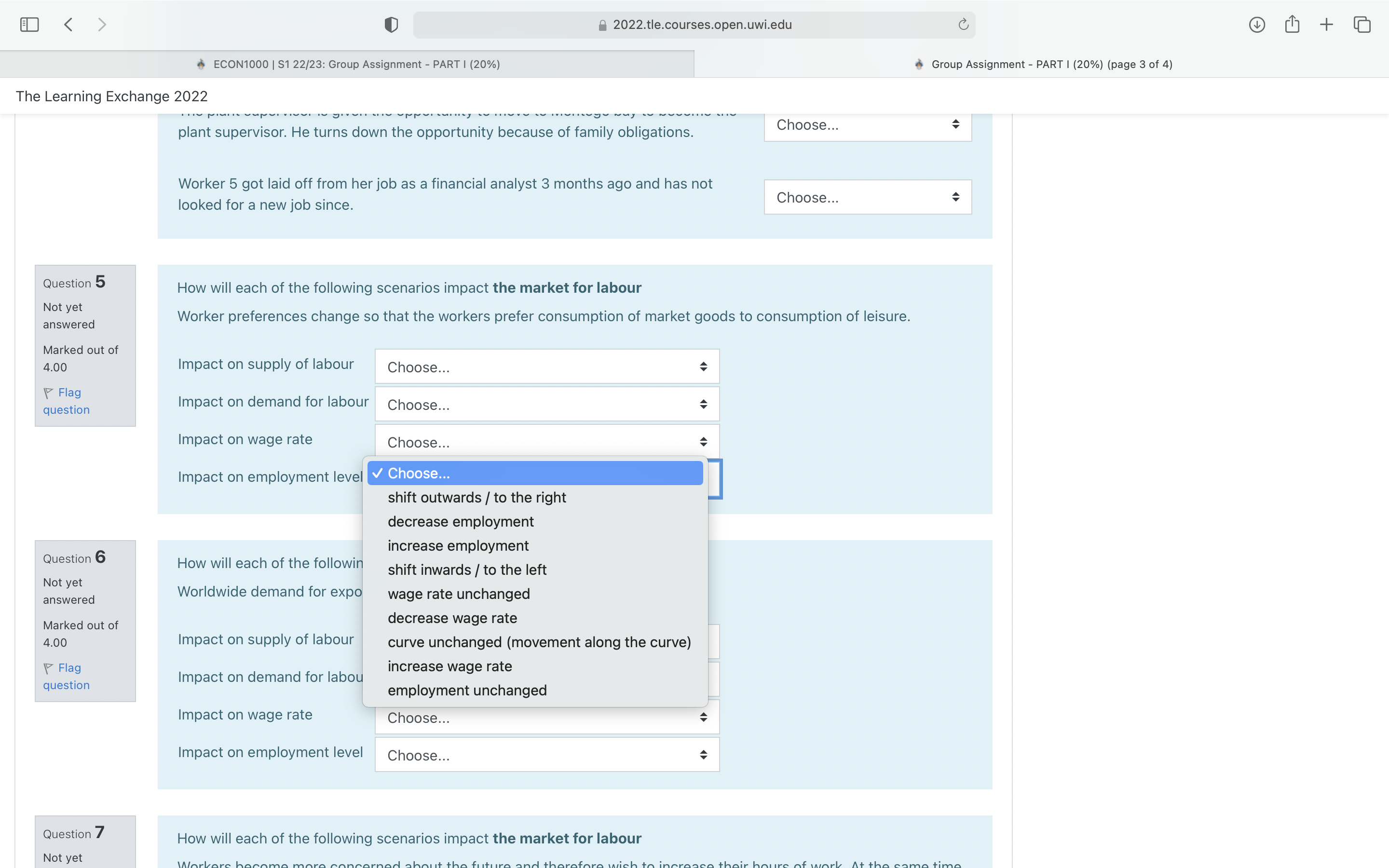Viewport: 1389px width, 868px height.
Task: Reload the page with refresh icon
Action: pos(963,25)
